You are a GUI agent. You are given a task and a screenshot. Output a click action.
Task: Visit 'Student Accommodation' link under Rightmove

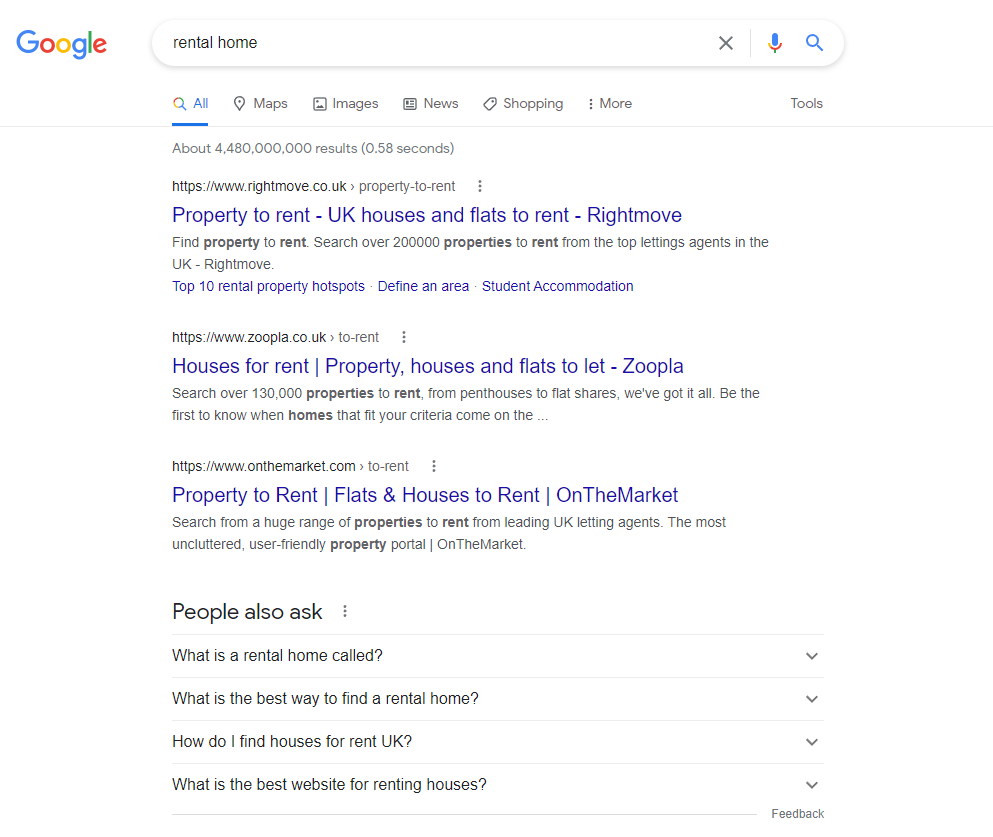point(557,286)
